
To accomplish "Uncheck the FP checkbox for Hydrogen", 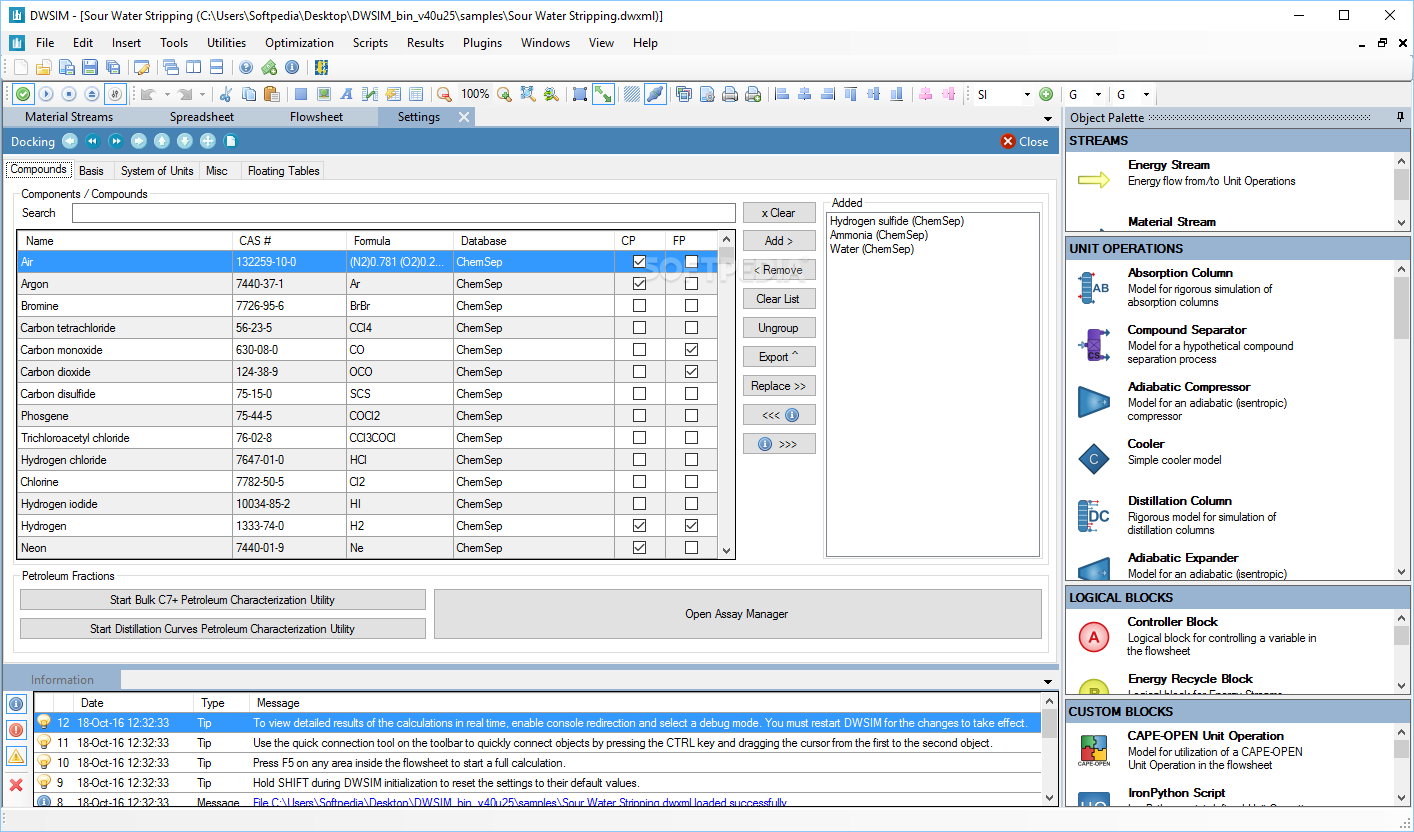I will point(691,526).
